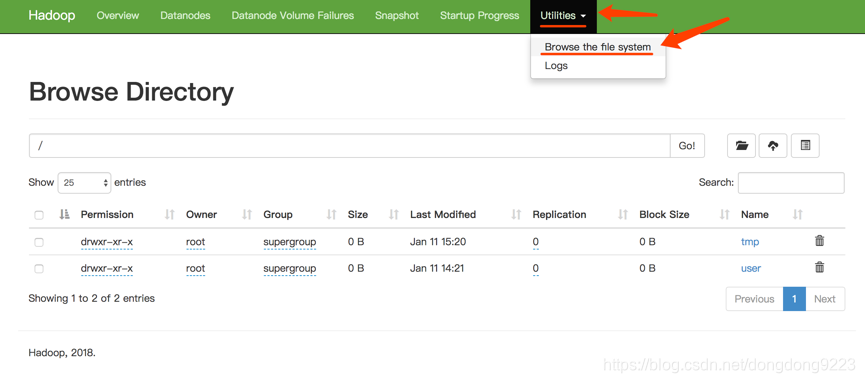Click the replication value 0 in user row
The height and width of the screenshot is (383, 865).
(536, 268)
